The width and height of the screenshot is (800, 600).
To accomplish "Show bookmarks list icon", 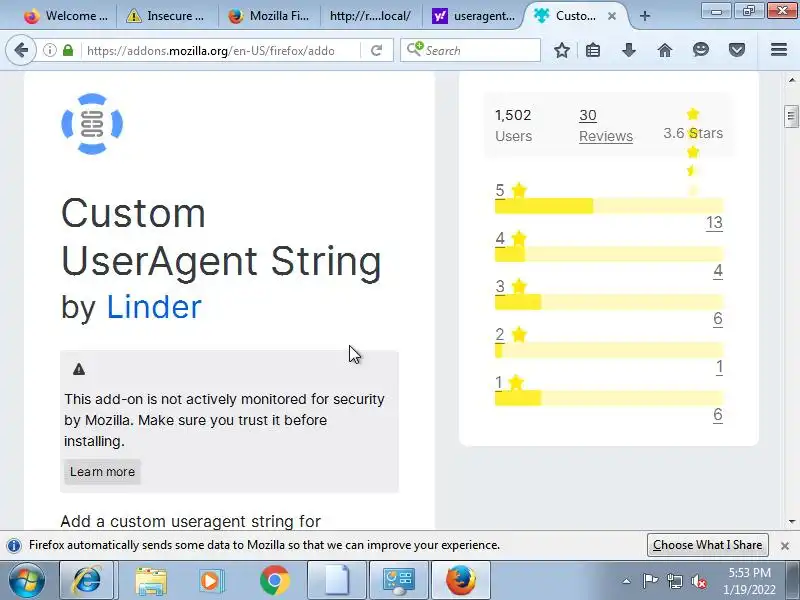I will [593, 50].
